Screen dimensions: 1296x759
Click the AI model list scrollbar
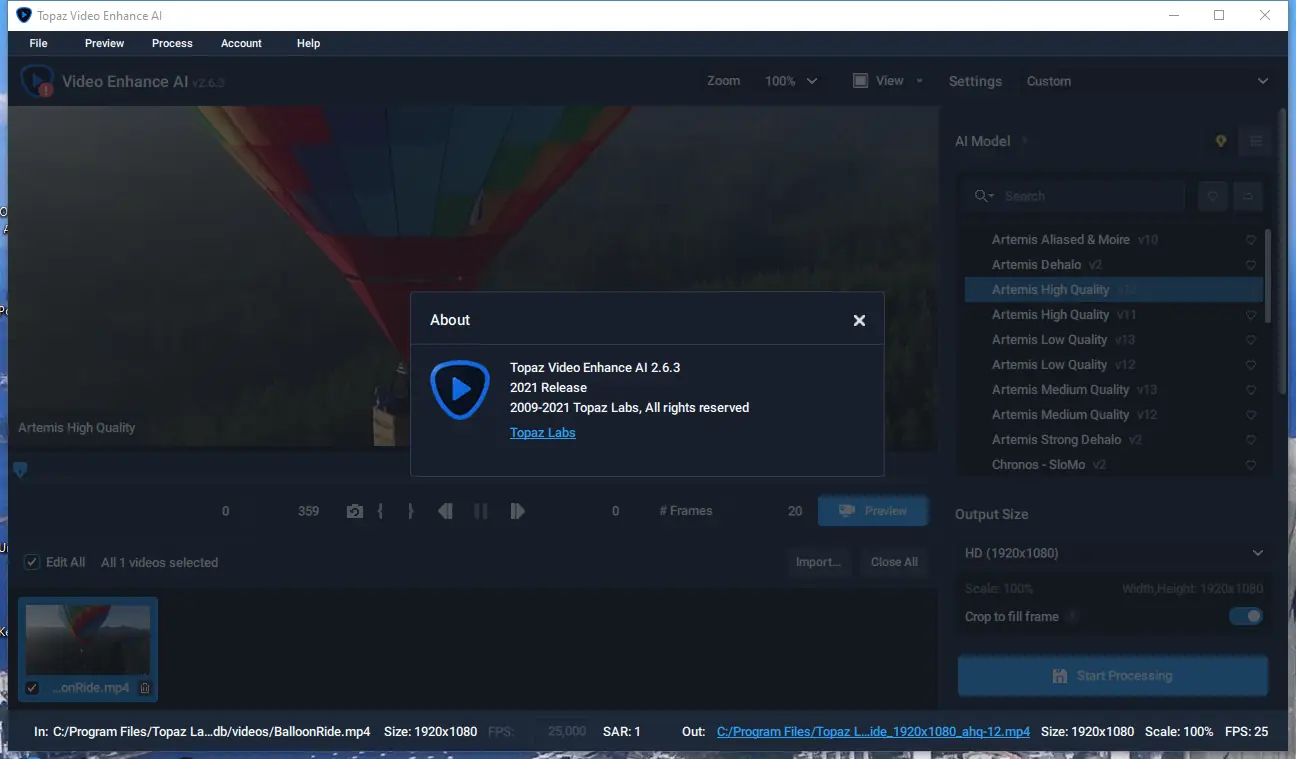tap(1268, 276)
